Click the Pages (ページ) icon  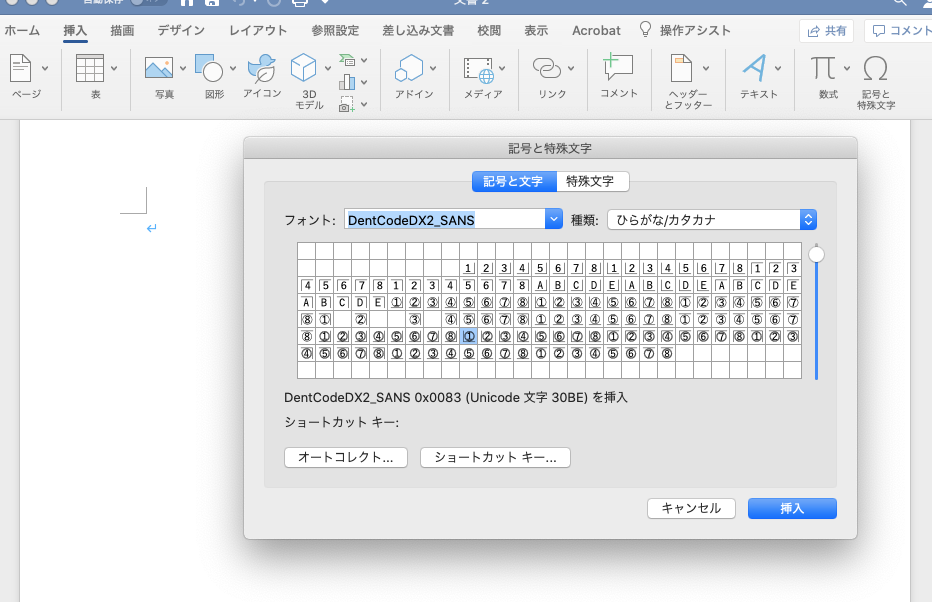[x=21, y=69]
